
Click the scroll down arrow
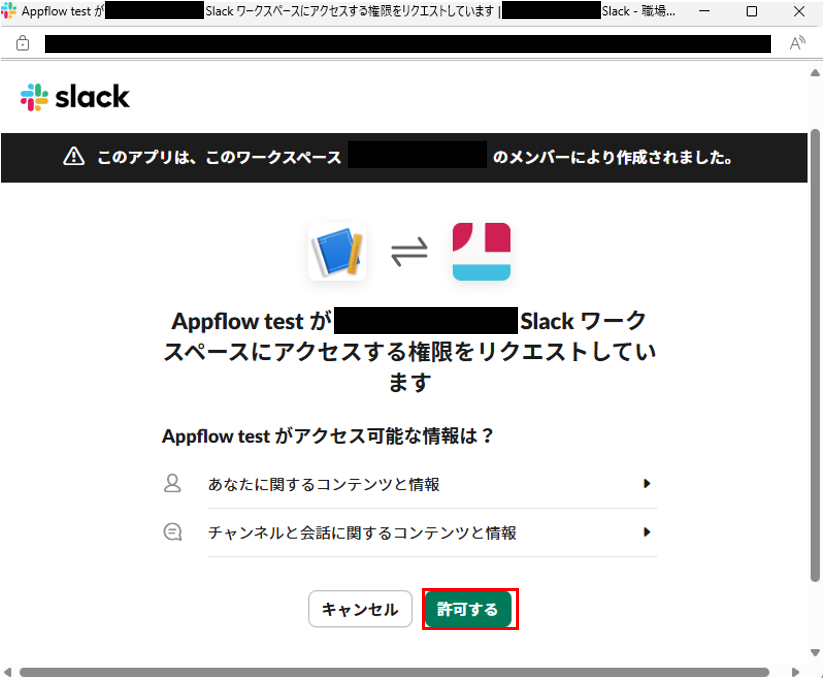click(815, 653)
